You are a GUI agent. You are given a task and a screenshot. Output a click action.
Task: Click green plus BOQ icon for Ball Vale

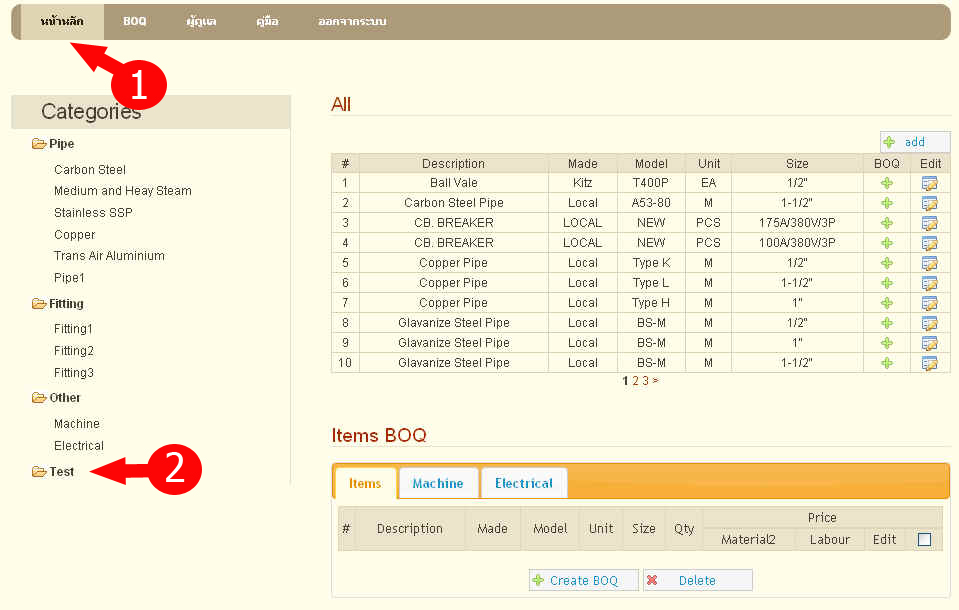886,183
